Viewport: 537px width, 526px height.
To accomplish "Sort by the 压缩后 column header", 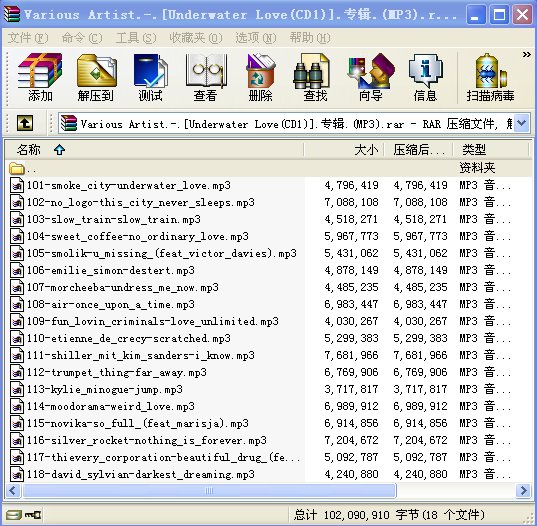I will 419,150.
